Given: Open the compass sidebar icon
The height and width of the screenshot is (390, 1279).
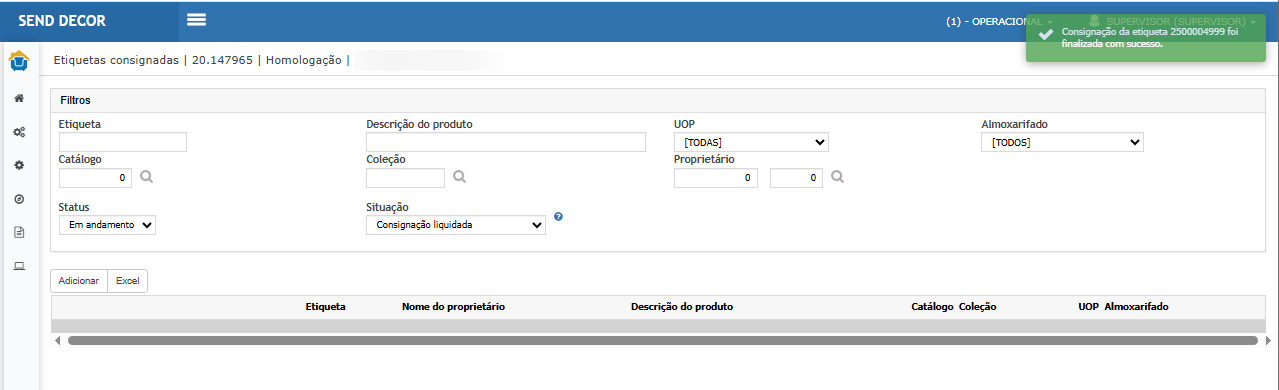Looking at the screenshot, I should [19, 199].
